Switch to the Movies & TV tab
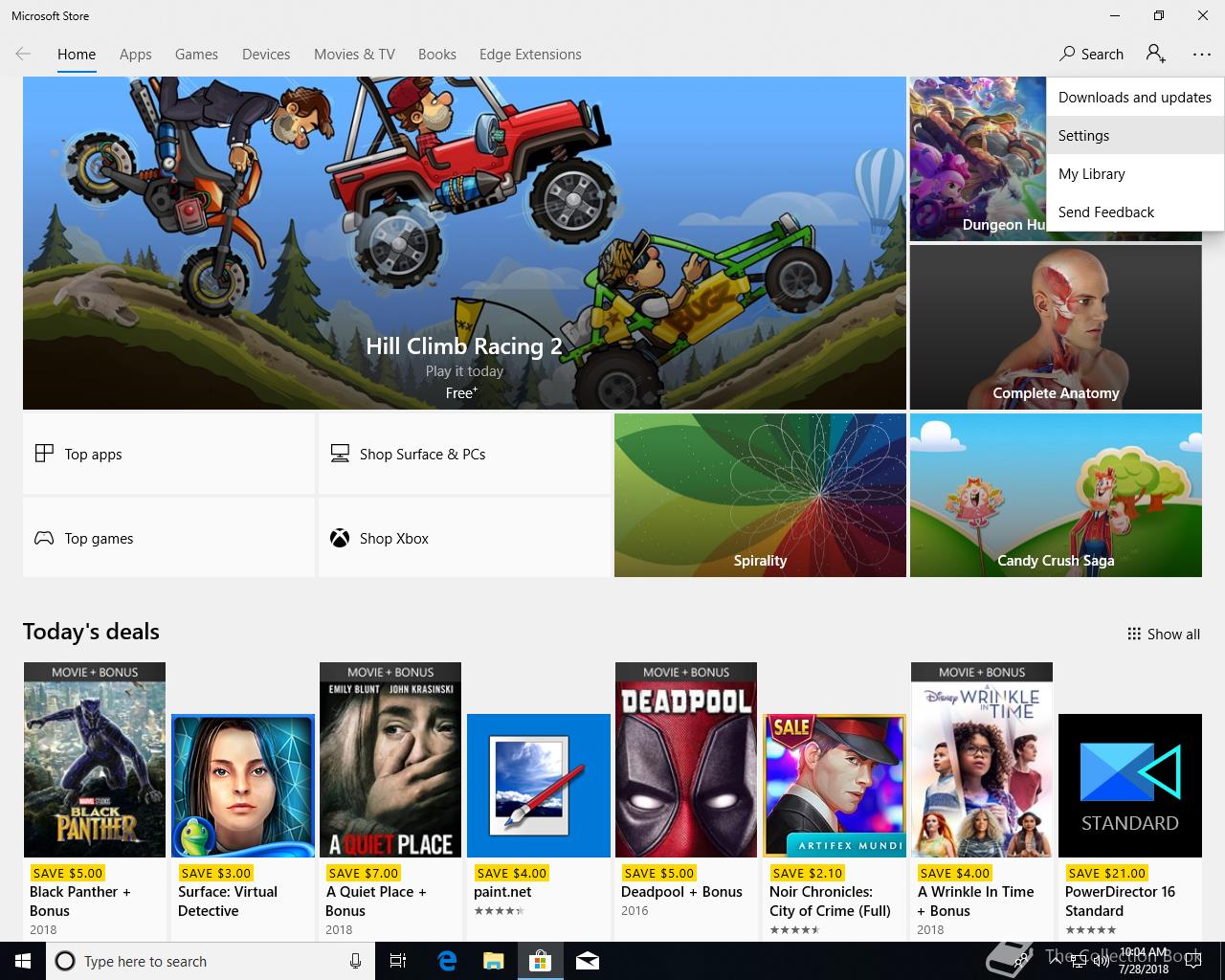The height and width of the screenshot is (980, 1225). 354,55
